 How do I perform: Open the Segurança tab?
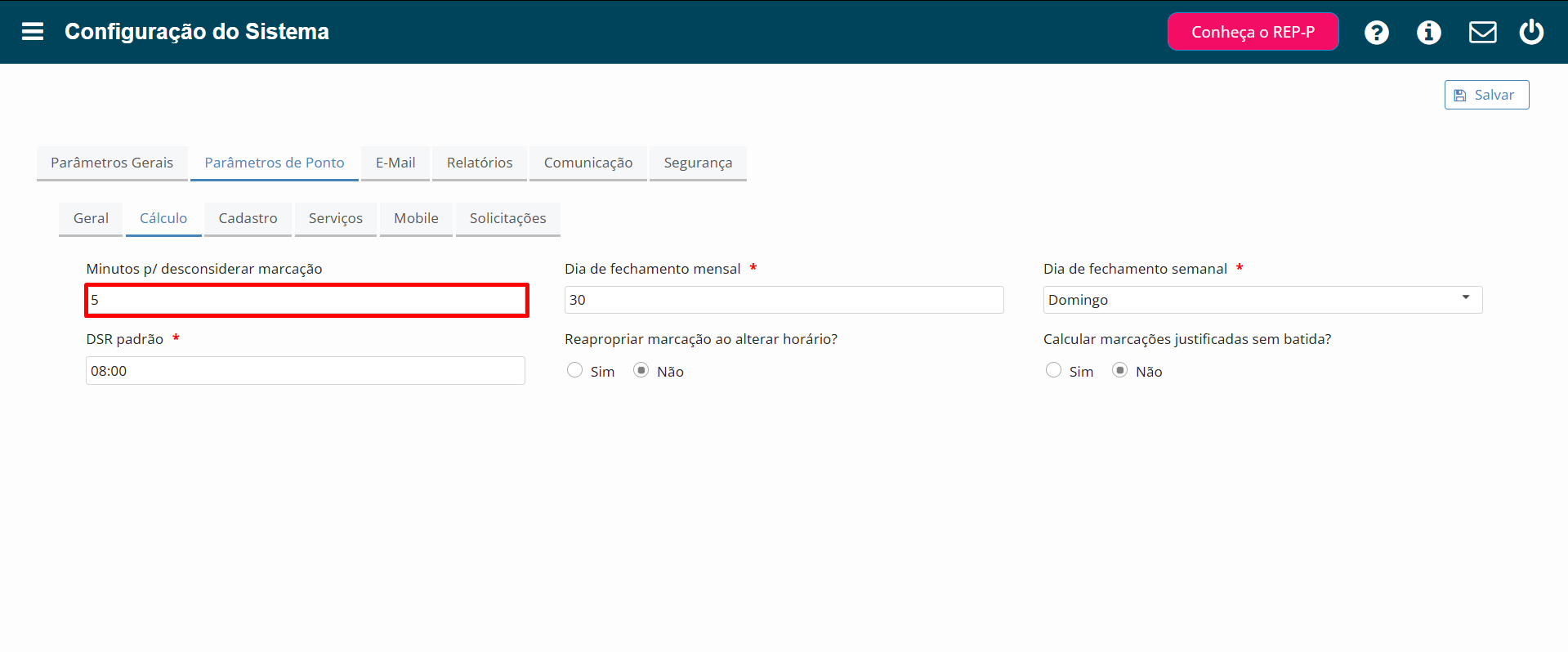(x=698, y=163)
